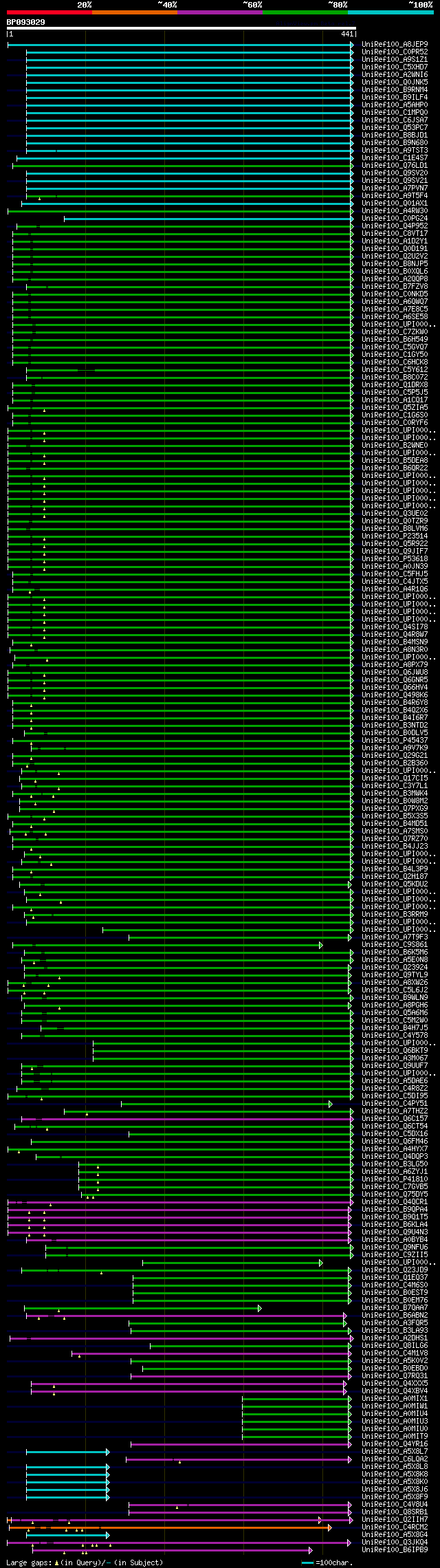Click the purple ~60% identity legend segment

pos(219,12)
